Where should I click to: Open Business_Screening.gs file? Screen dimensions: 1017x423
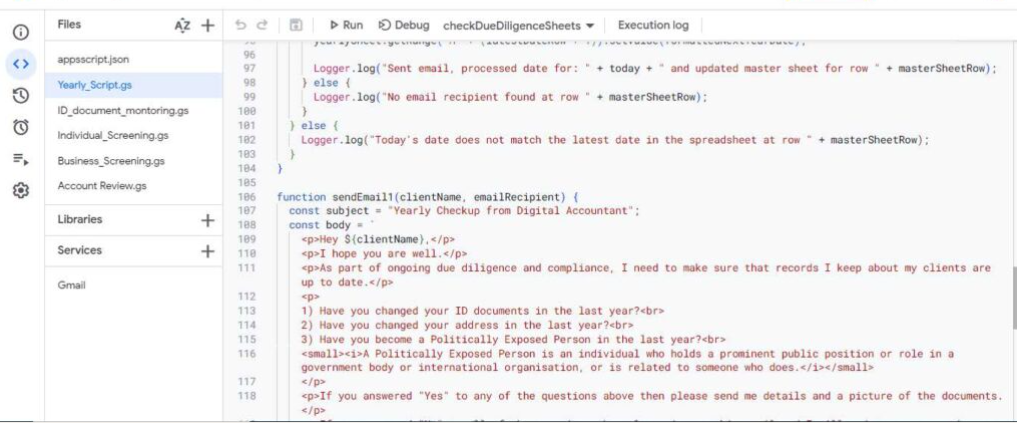point(111,160)
